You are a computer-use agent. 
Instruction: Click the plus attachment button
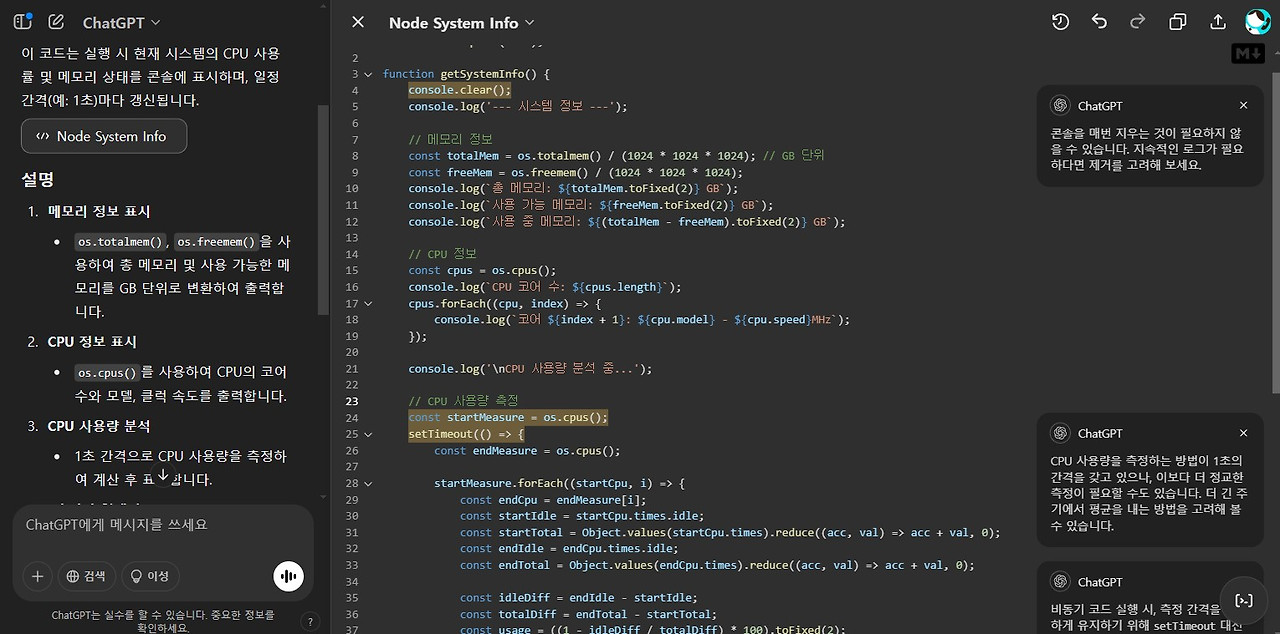(37, 576)
